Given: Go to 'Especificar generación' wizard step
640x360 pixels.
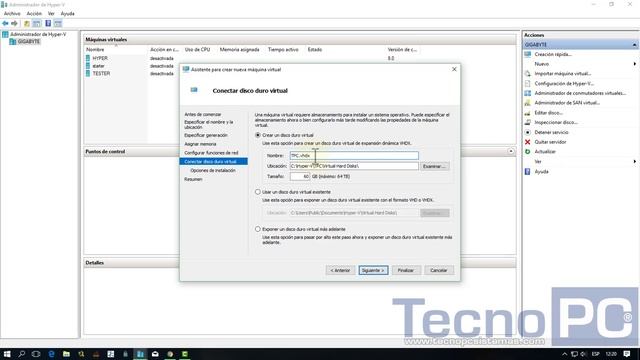Looking at the screenshot, I should pyautogui.click(x=206, y=135).
